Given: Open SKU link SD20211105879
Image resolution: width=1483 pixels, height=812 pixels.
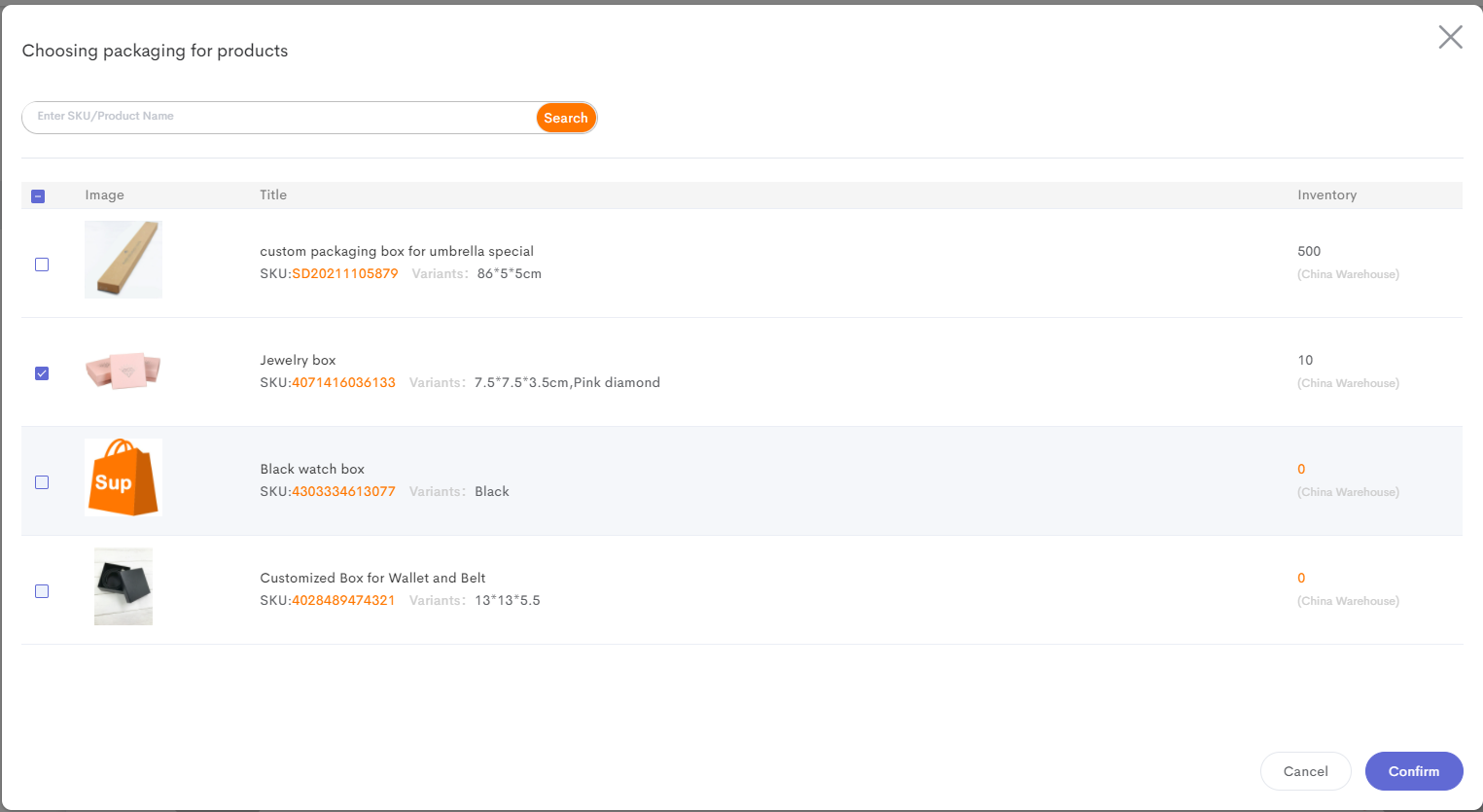Looking at the screenshot, I should tap(345, 273).
